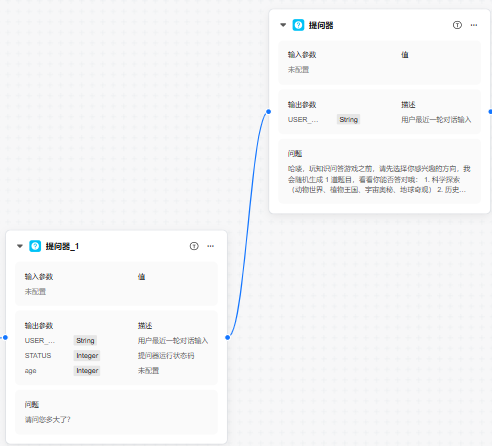This screenshot has height=446, width=492.
Task: Select the blue connection line between nodes
Action: tap(248, 224)
